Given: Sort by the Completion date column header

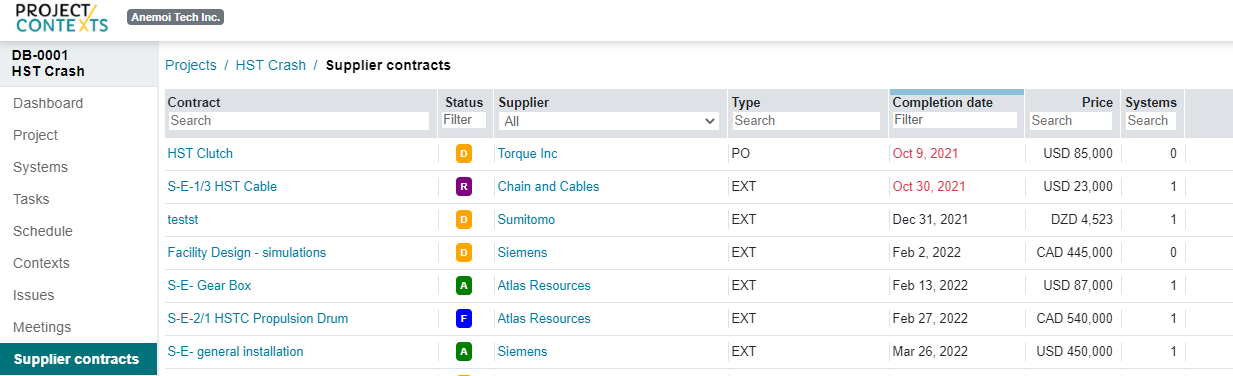Looking at the screenshot, I should pos(942,102).
